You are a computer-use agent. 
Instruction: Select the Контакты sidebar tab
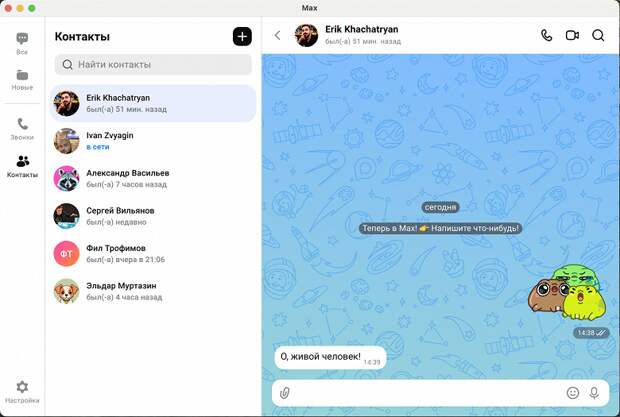22,166
